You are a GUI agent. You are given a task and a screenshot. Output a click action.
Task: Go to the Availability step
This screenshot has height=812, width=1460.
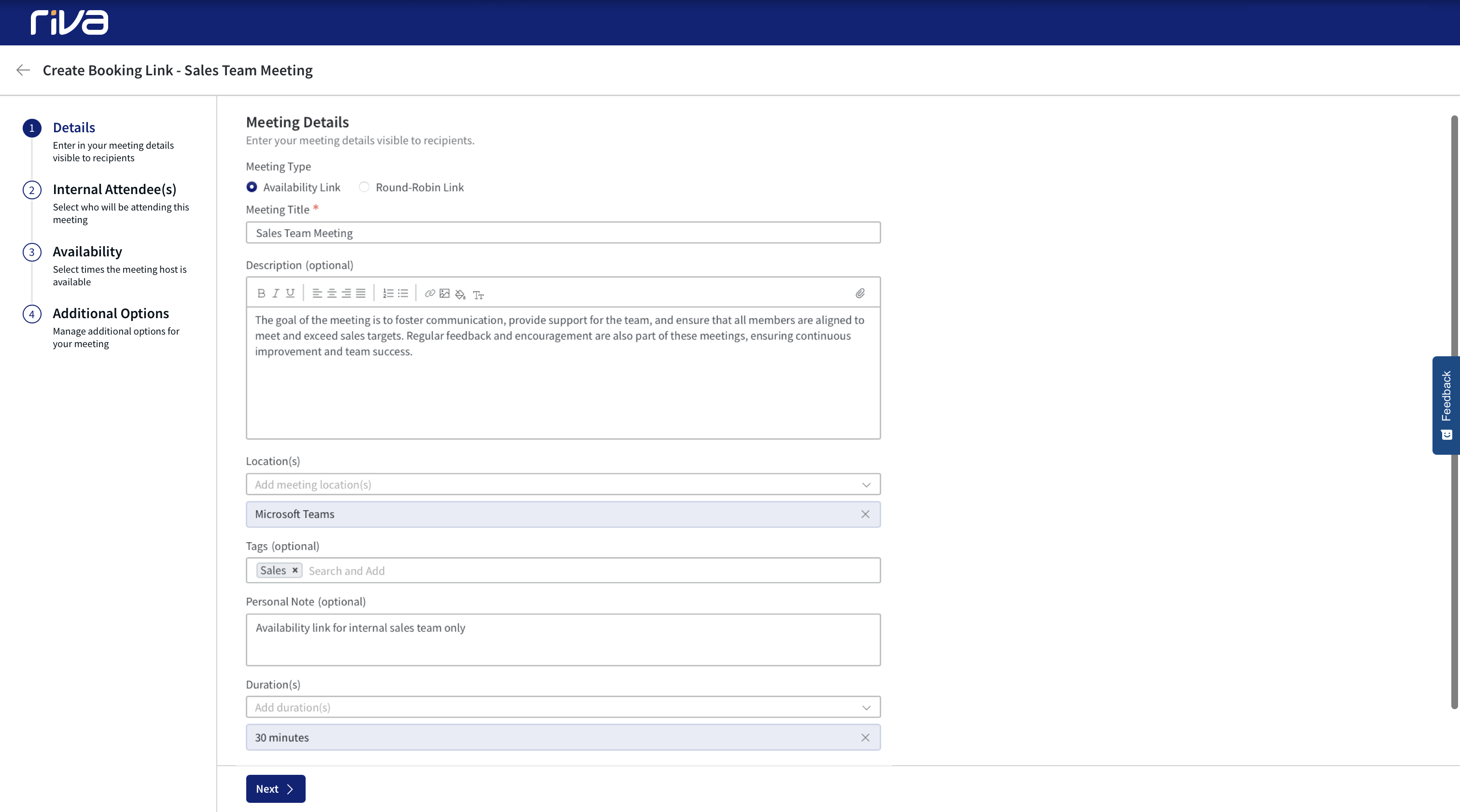pos(87,252)
